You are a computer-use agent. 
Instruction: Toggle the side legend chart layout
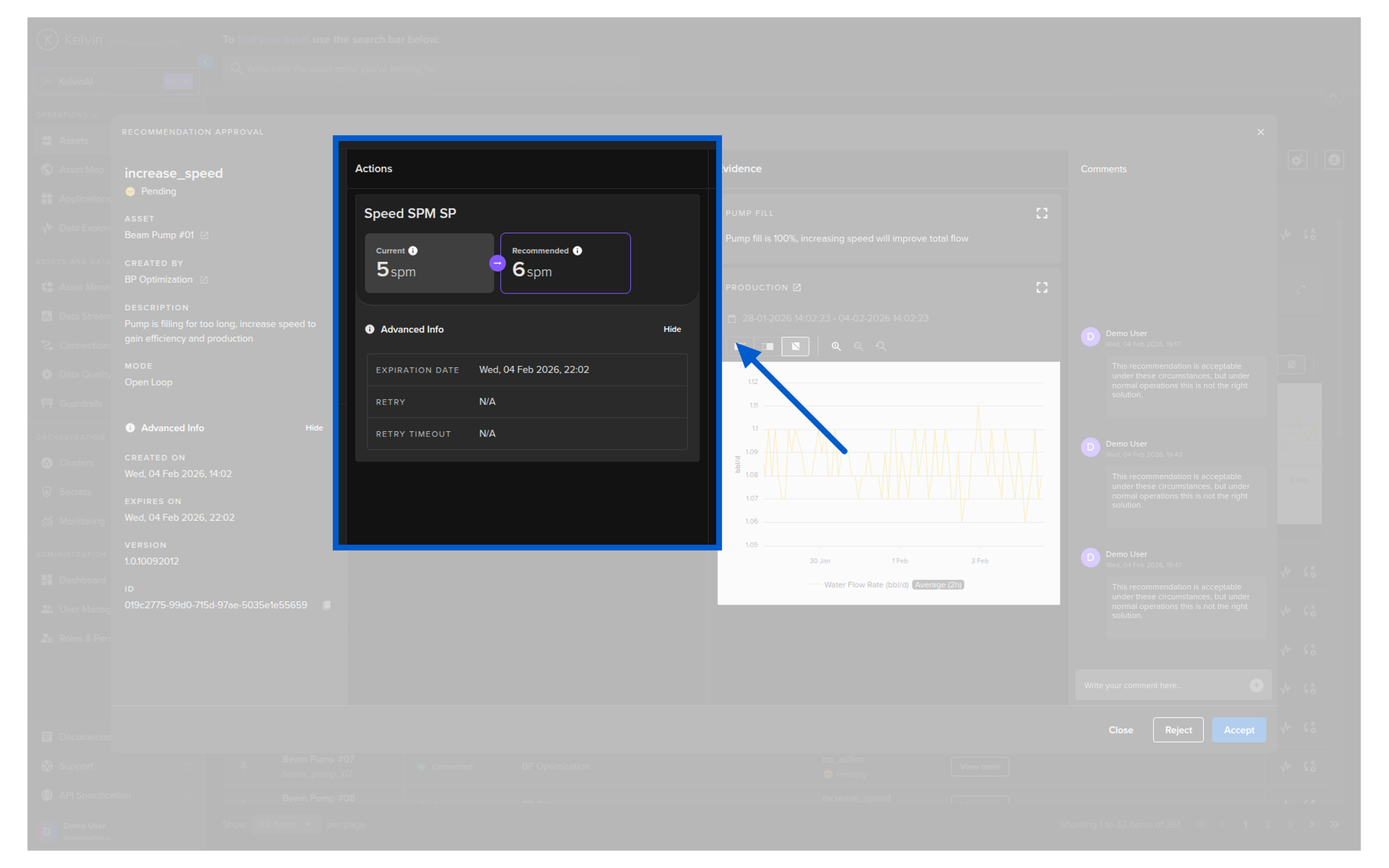(768, 346)
